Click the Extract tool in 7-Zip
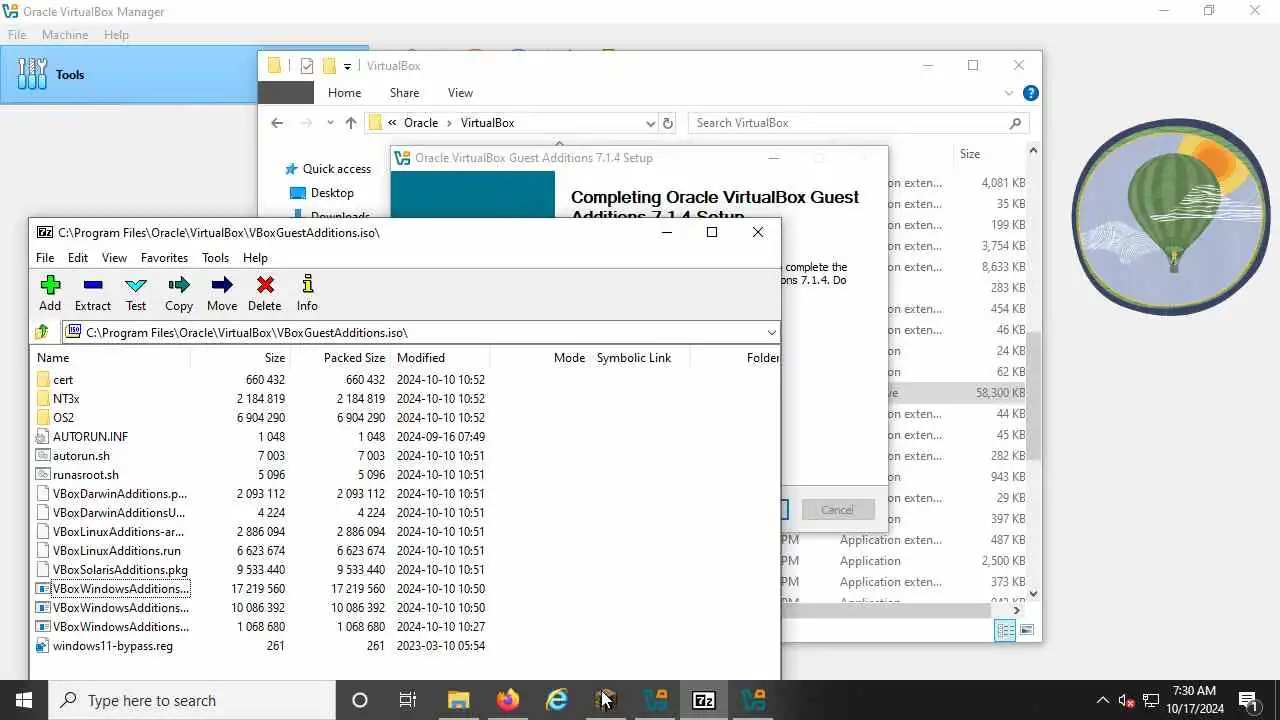 pyautogui.click(x=93, y=293)
